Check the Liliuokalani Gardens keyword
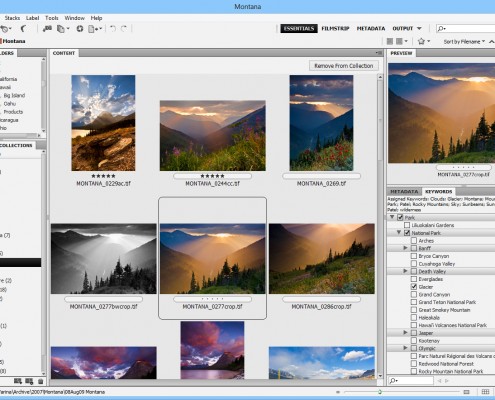The image size is (495, 400). [407, 225]
